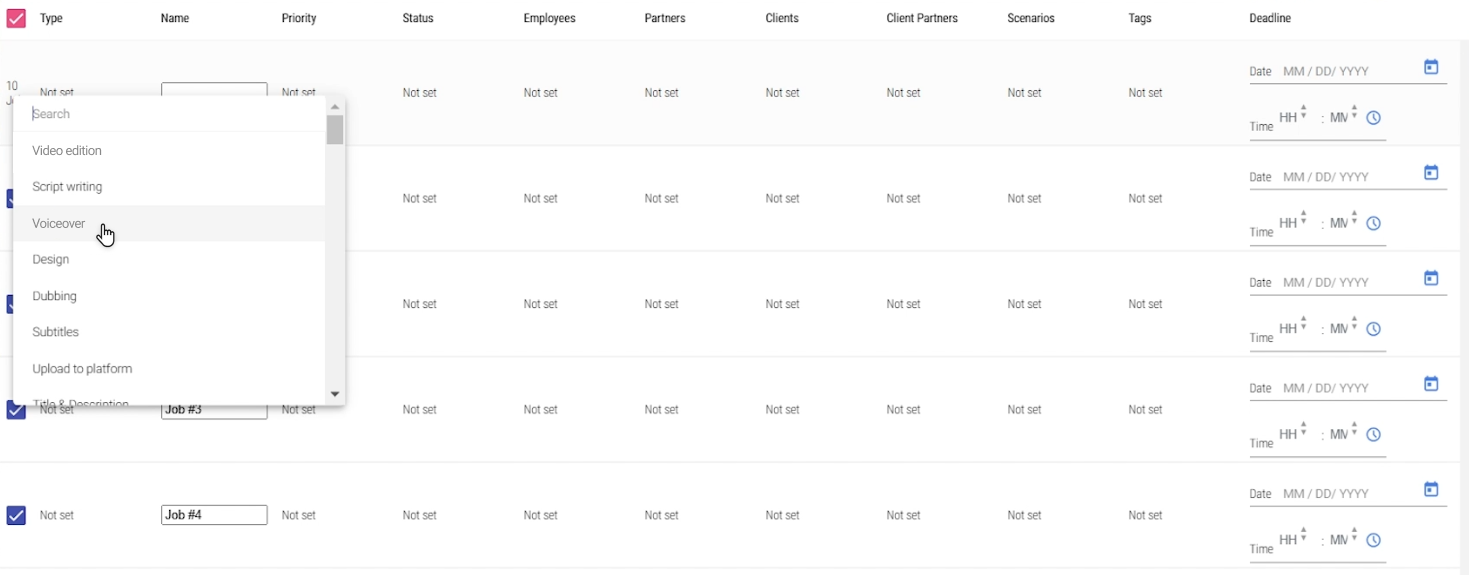Click clock icon in Job #4 time field
This screenshot has width=1469, height=575.
1374,540
